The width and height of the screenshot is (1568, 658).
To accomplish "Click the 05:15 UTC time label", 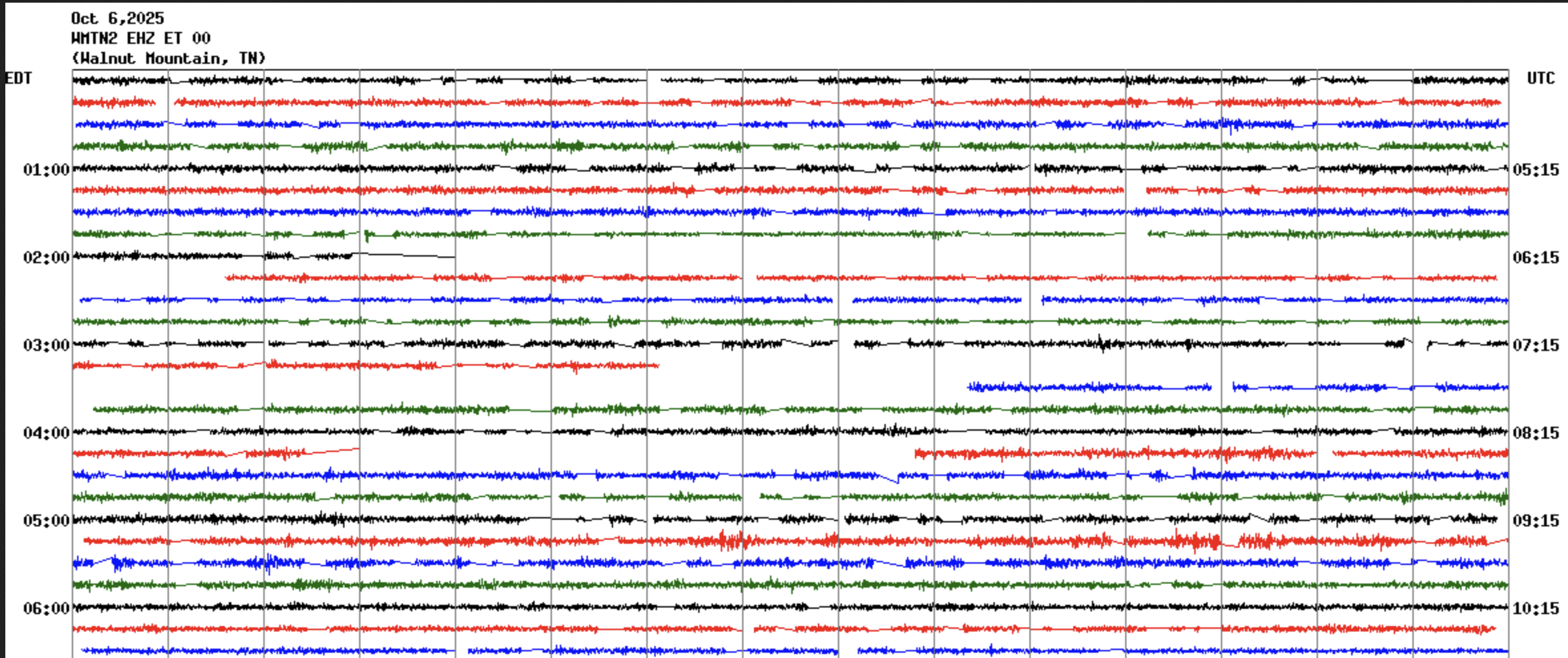I will point(1535,170).
